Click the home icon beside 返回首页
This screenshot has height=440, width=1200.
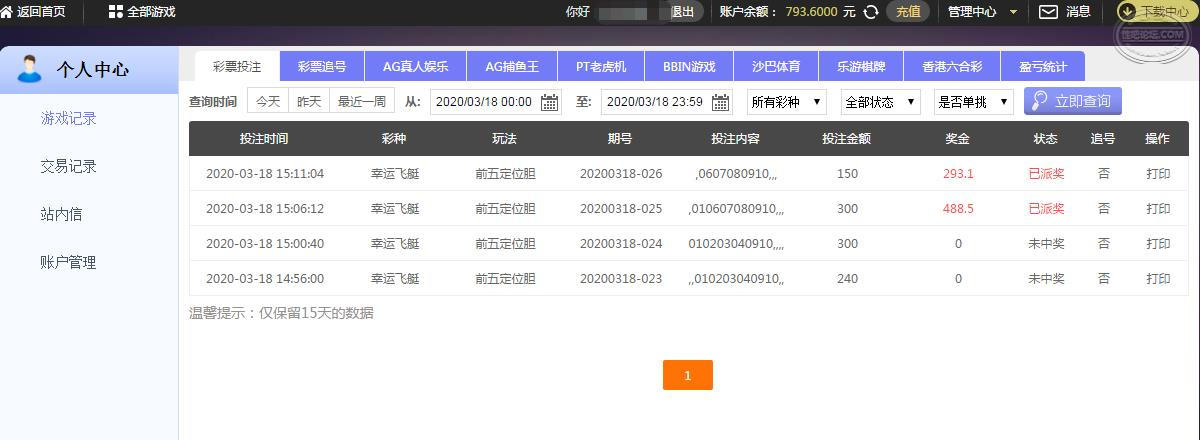click(x=6, y=12)
